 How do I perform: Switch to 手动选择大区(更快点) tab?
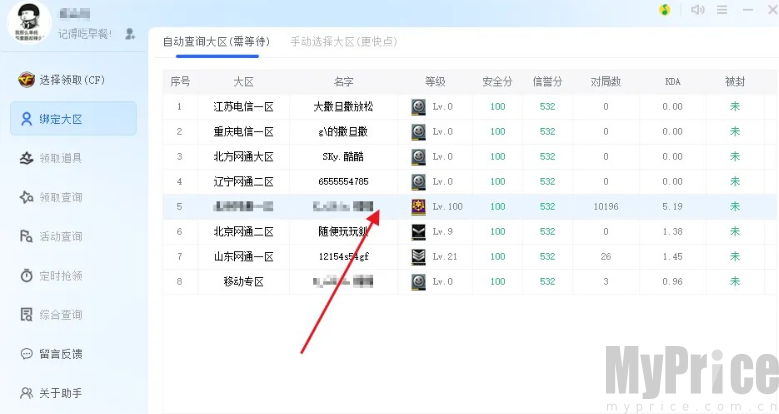coord(344,42)
